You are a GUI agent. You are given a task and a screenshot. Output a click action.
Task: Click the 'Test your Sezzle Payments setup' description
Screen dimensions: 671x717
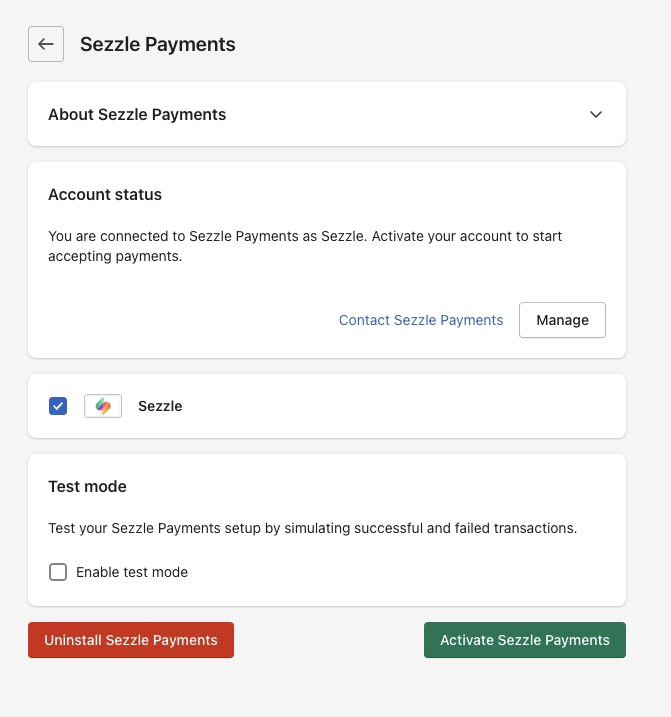(313, 528)
